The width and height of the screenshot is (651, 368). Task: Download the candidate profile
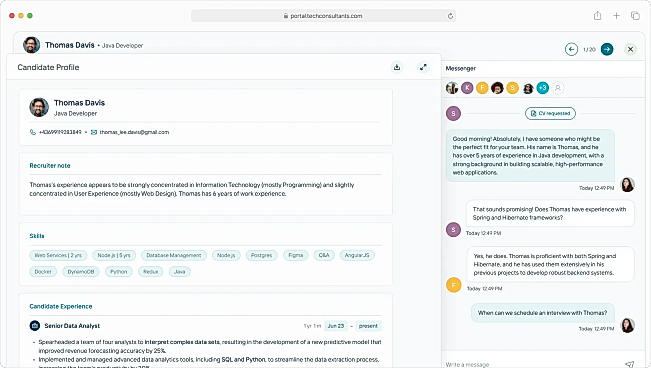[x=397, y=67]
